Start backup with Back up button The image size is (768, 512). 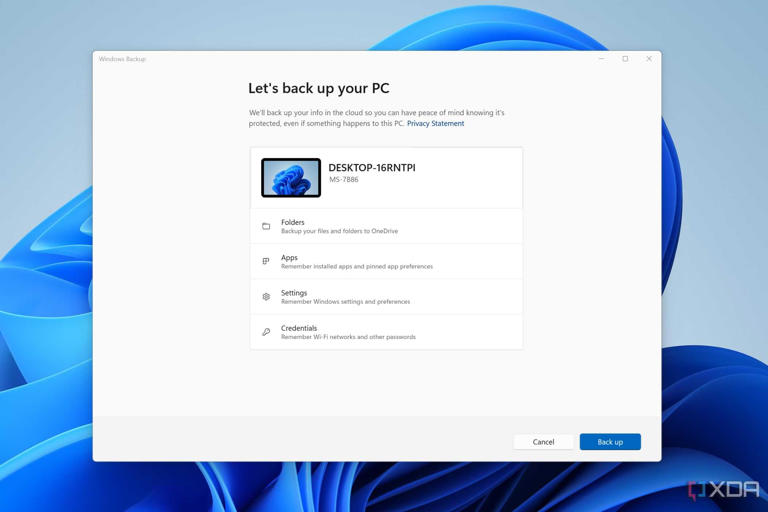coord(610,442)
